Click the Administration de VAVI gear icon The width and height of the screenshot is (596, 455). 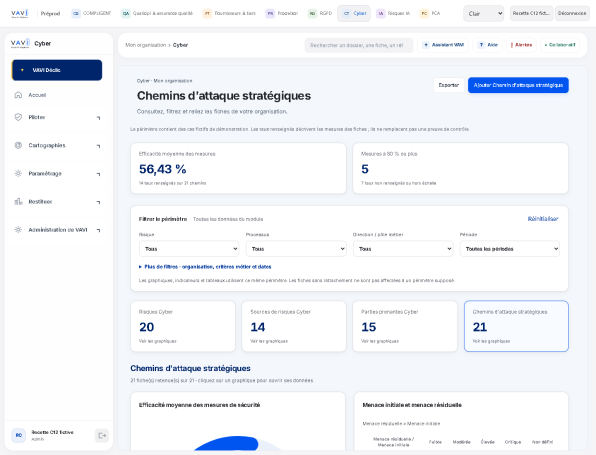pos(18,230)
